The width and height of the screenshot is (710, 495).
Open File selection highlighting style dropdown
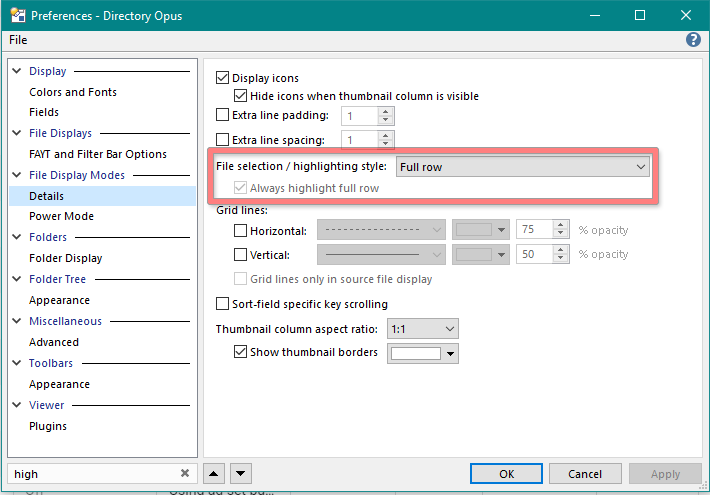523,167
